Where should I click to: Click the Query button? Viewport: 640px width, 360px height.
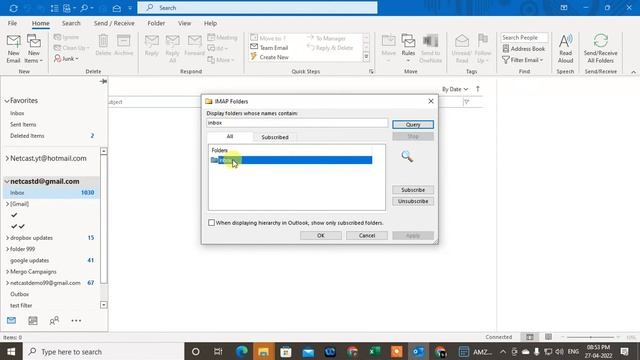(x=413, y=124)
